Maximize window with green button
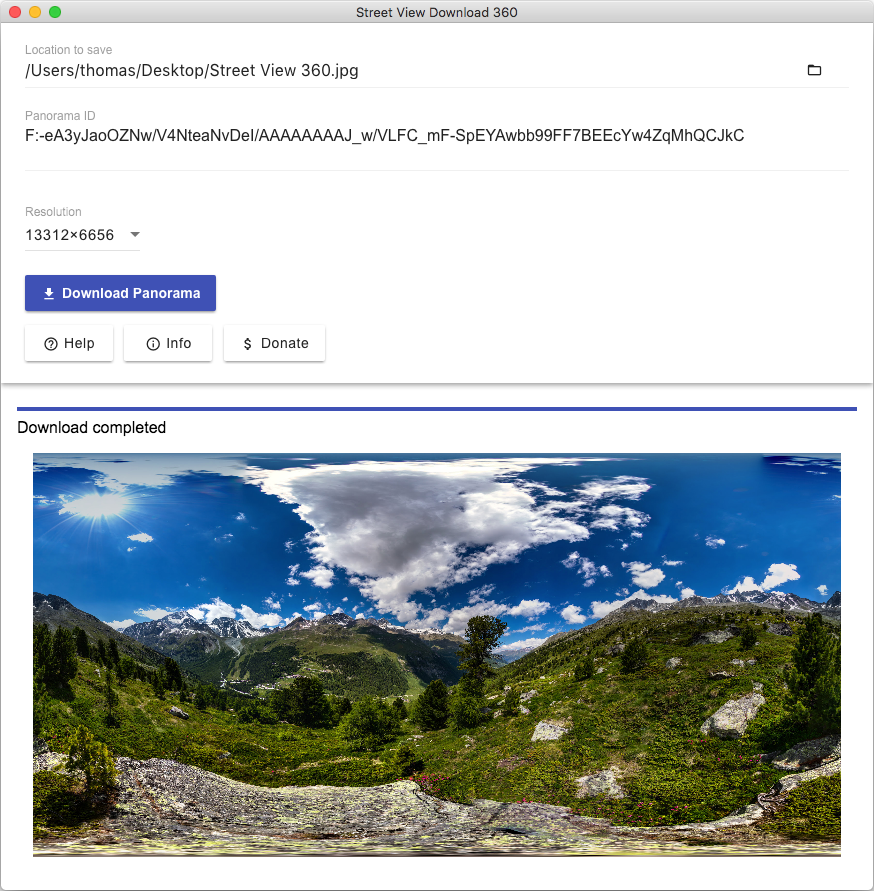 (x=55, y=12)
